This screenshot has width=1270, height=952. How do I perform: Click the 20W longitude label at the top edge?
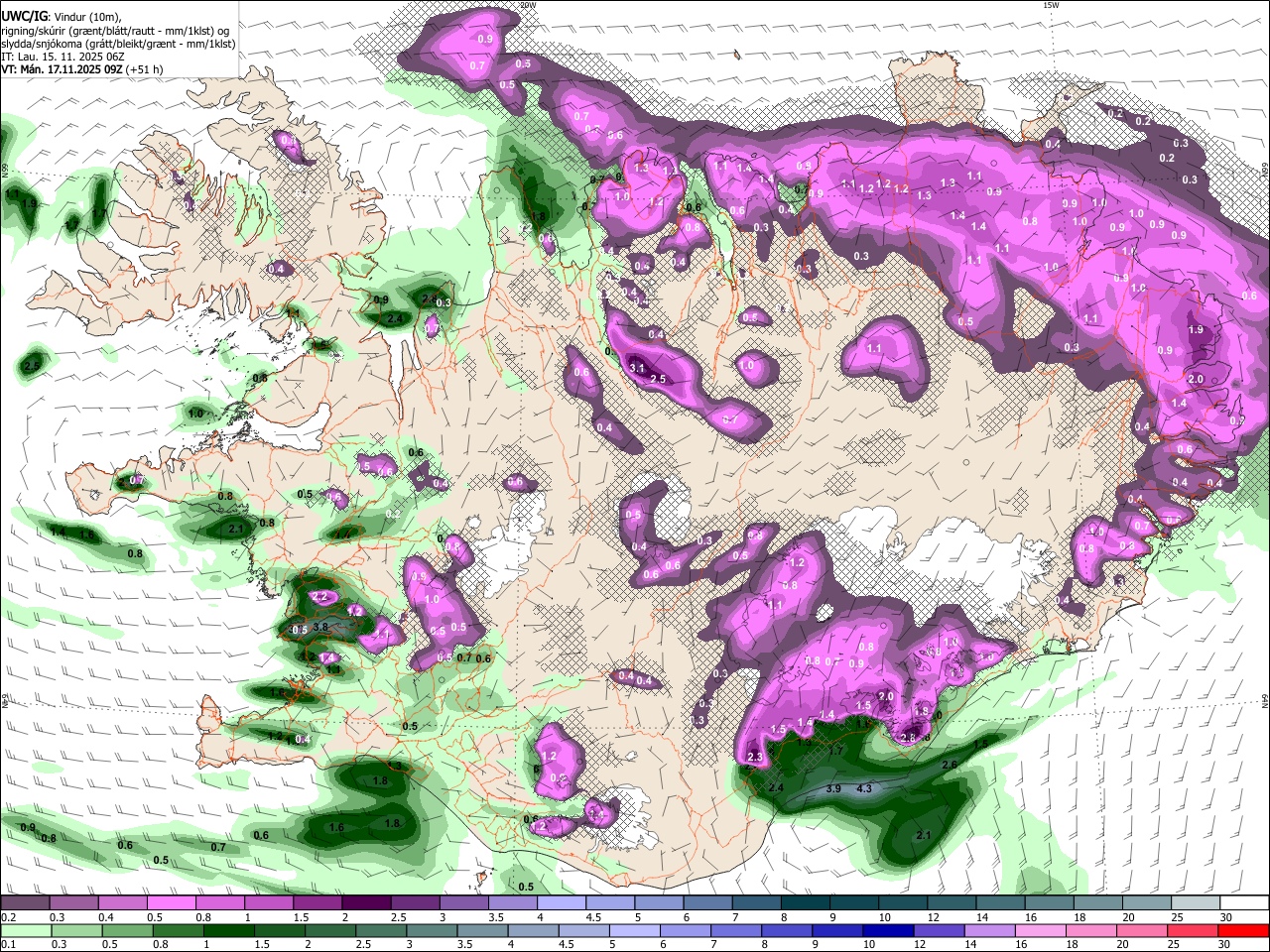click(x=528, y=5)
